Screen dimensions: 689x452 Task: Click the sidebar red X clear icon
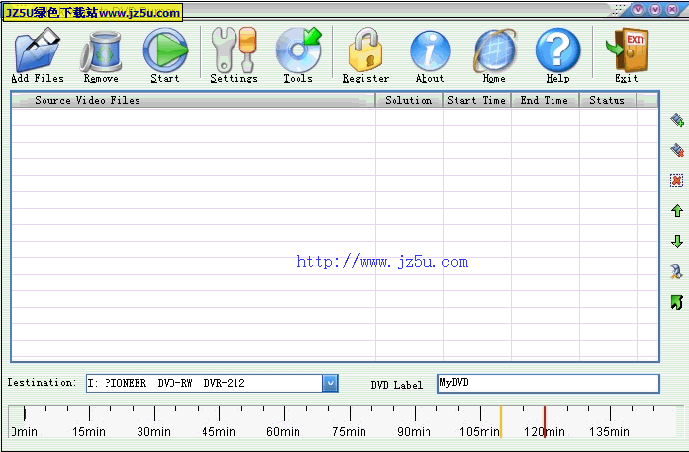tap(677, 181)
